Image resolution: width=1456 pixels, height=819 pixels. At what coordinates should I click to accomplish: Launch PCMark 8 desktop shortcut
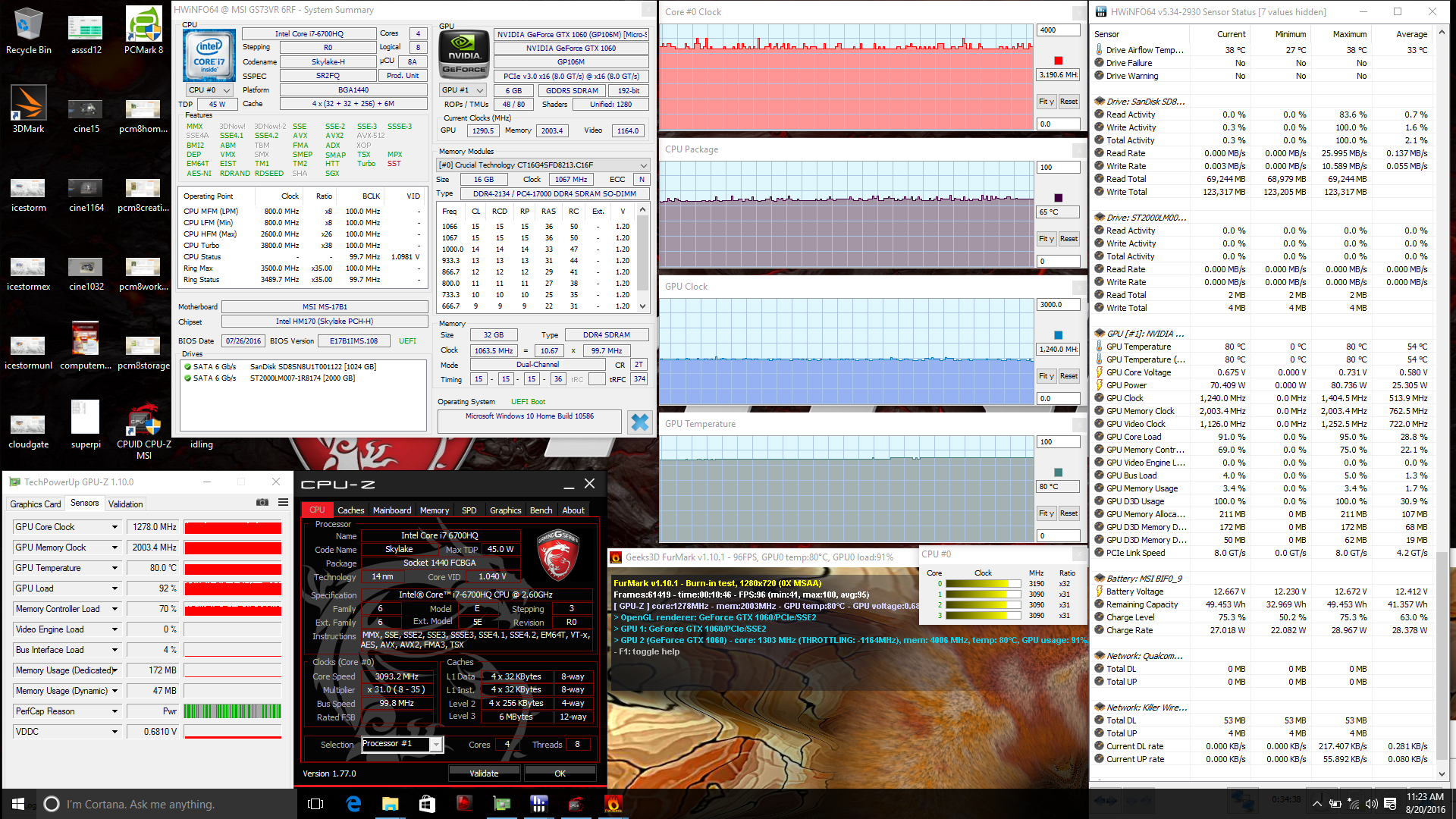pyautogui.click(x=143, y=31)
